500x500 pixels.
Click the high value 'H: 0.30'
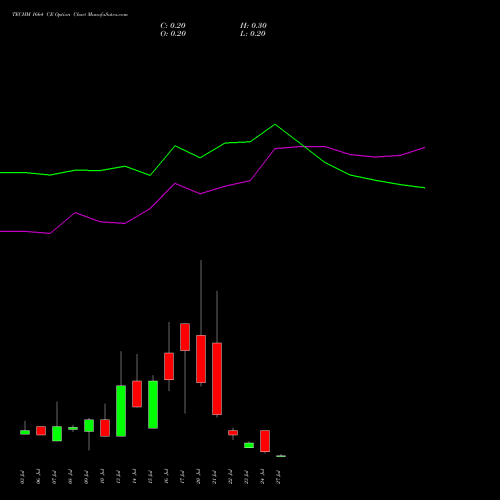coord(253,26)
